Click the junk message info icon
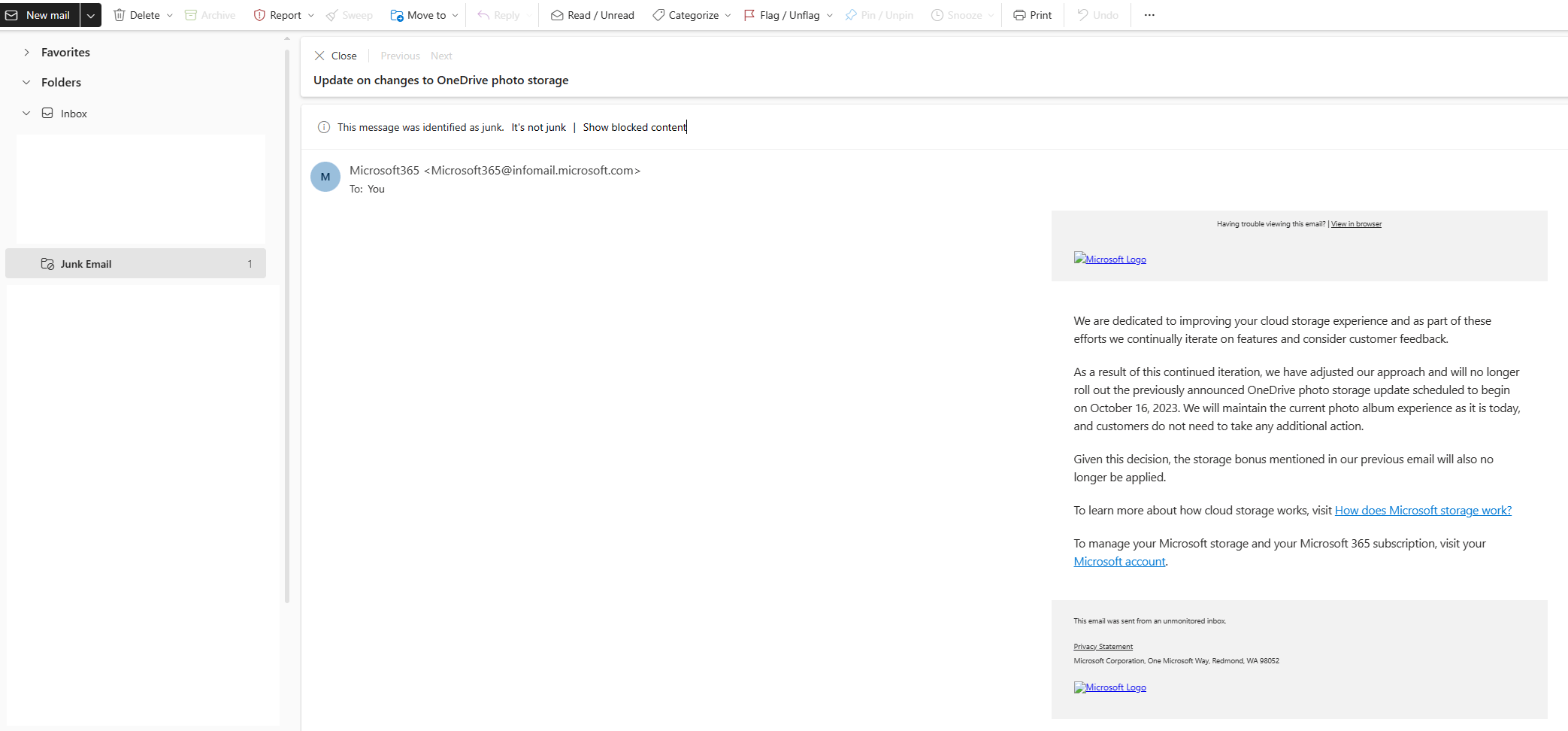This screenshot has height=731, width=1568. [x=324, y=127]
